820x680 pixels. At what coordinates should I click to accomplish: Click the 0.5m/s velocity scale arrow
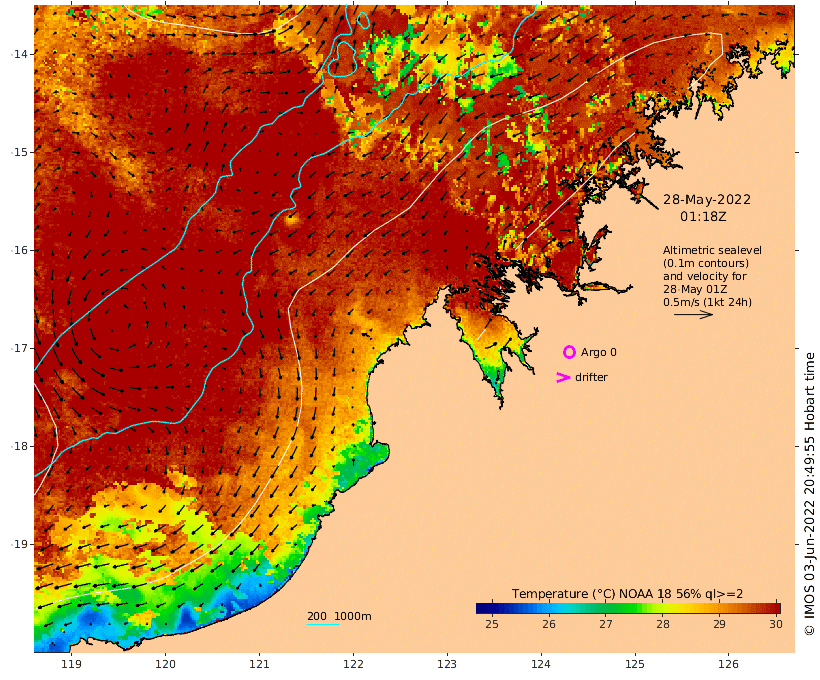coord(693,314)
